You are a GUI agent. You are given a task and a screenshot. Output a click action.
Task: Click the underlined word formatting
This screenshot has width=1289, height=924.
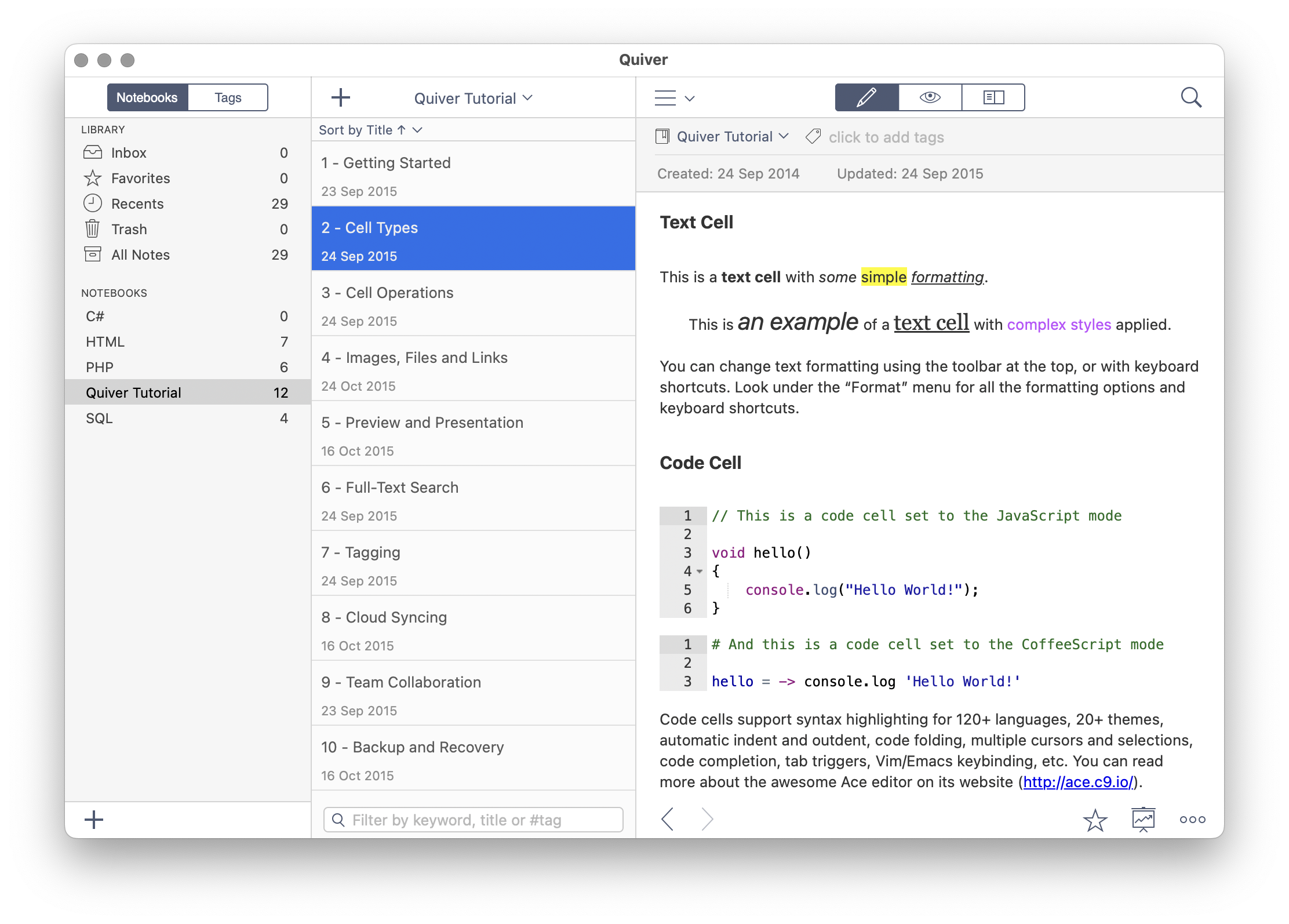(x=948, y=277)
